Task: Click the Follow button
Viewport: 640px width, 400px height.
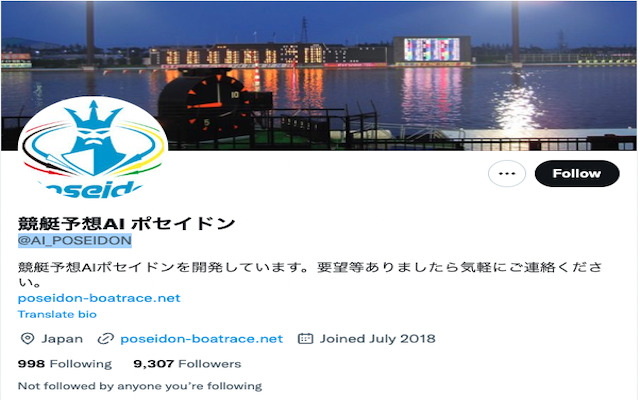Action: click(x=577, y=173)
